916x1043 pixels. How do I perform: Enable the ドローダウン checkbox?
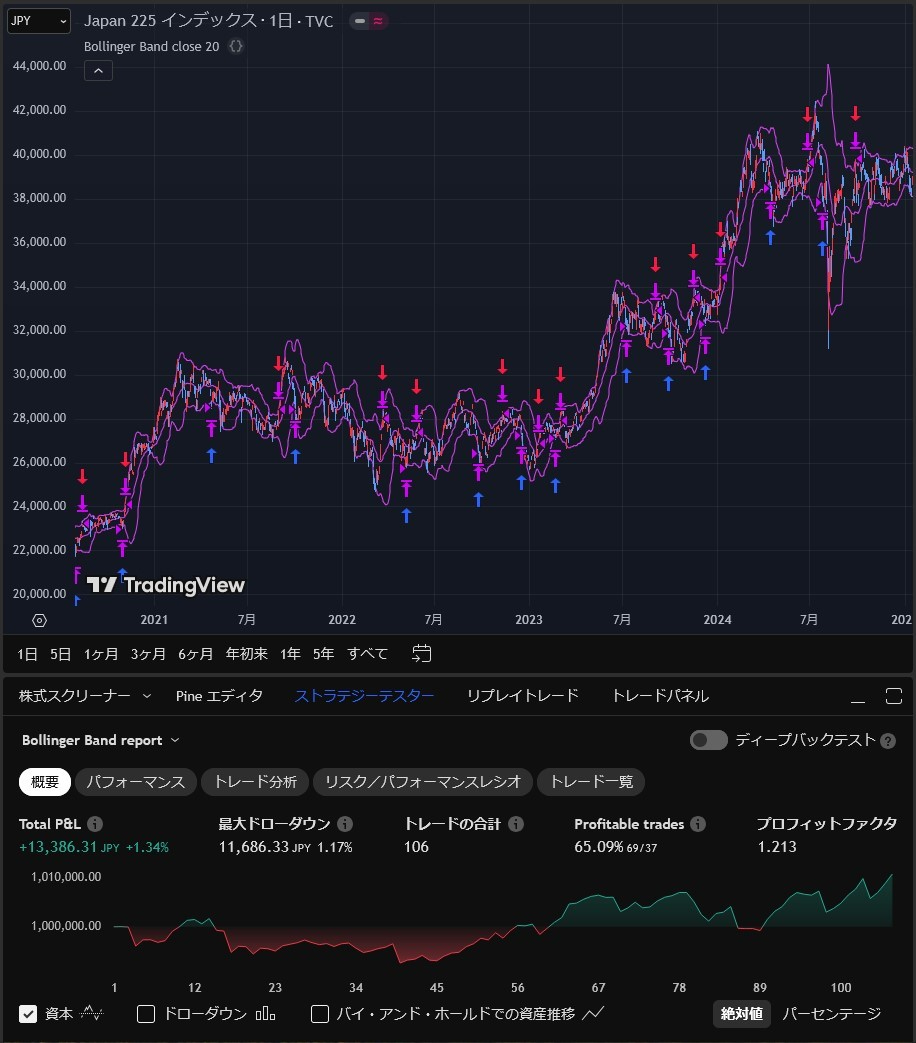tap(145, 1014)
